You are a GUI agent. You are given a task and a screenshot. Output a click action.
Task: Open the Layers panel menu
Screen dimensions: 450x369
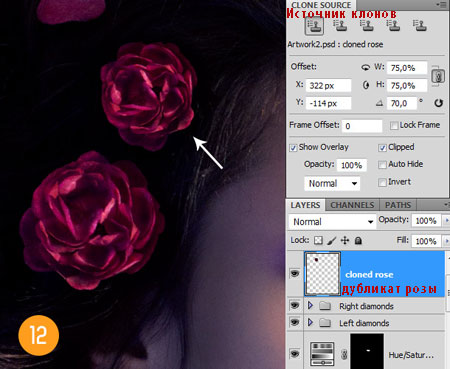tap(446, 204)
